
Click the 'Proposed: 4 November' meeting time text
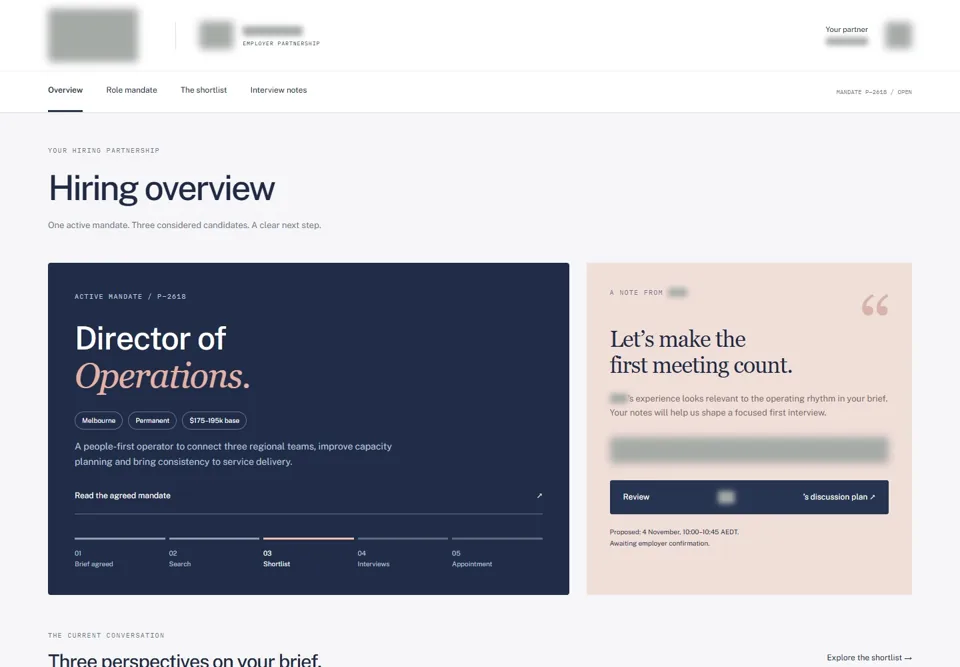tap(674, 532)
